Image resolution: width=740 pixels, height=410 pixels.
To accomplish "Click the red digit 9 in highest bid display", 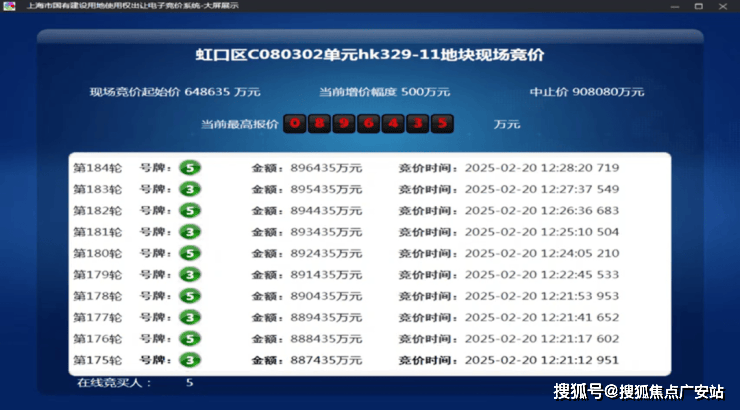I will [x=344, y=124].
